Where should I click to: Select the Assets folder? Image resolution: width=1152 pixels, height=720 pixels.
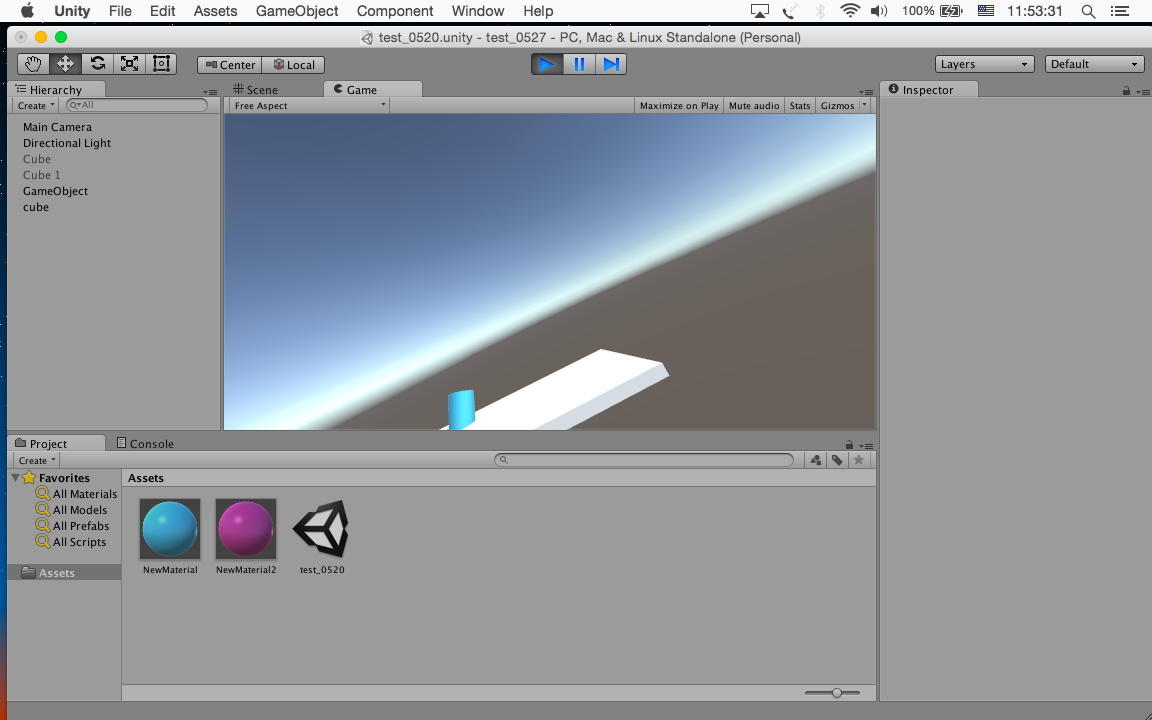tap(65, 572)
